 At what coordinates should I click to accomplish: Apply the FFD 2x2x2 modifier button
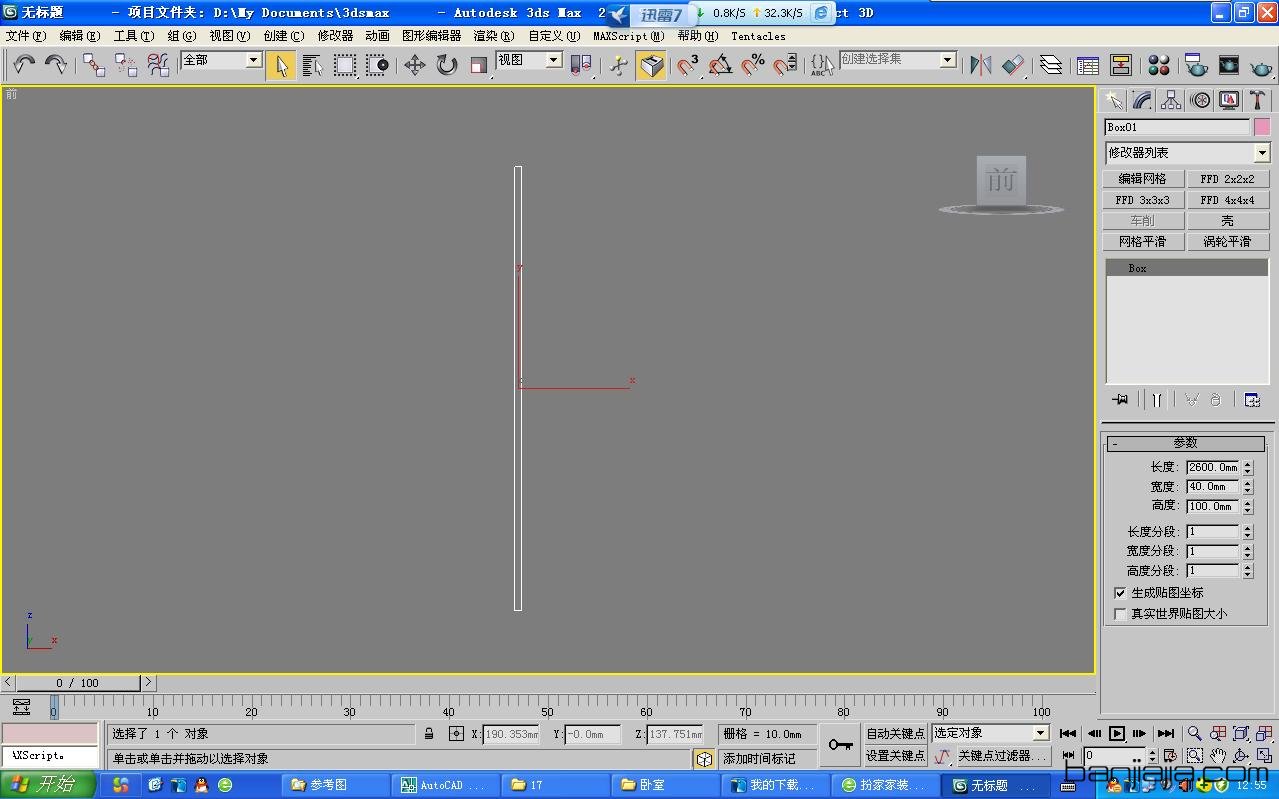click(1228, 179)
